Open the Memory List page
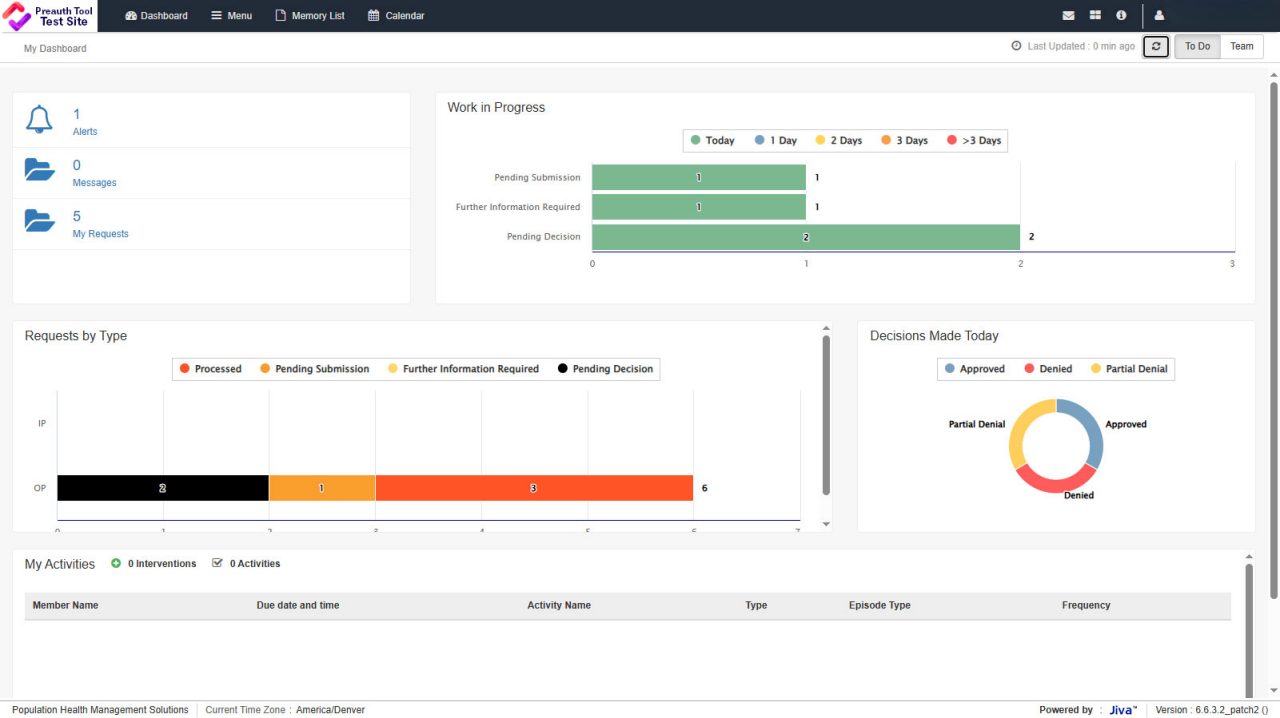The image size is (1280, 718). point(309,15)
